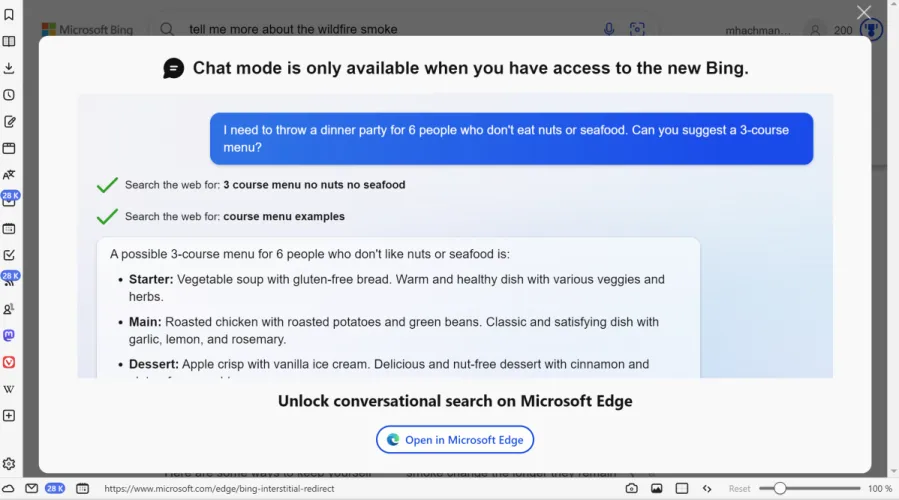The width and height of the screenshot is (899, 500).
Task: Open Vivaldi settings gear icon
Action: coord(9,464)
